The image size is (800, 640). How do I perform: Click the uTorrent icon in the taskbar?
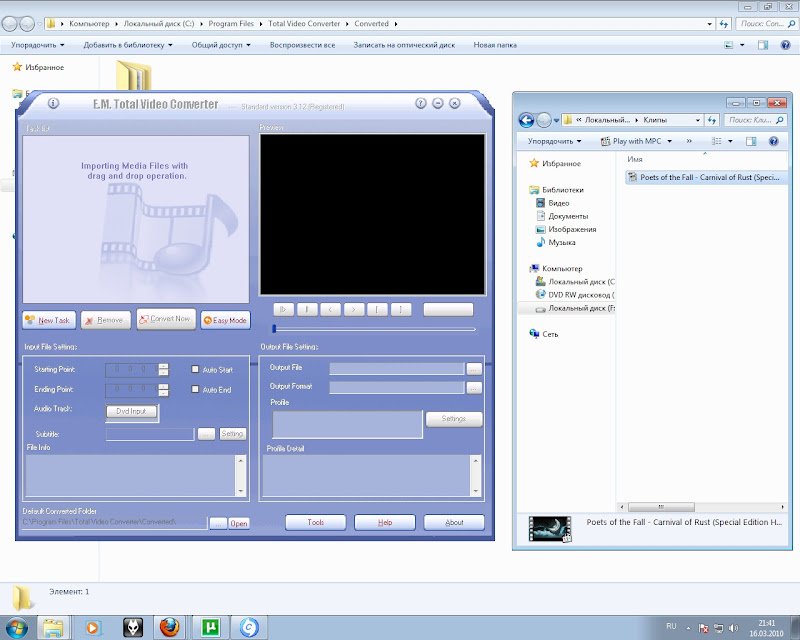tap(211, 627)
